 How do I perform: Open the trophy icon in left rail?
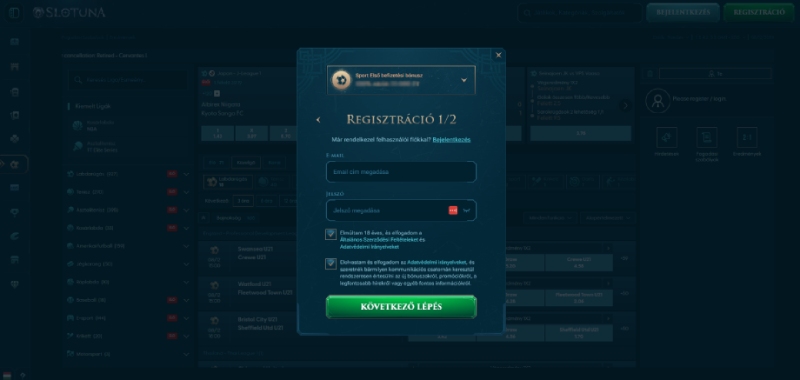click(x=14, y=212)
